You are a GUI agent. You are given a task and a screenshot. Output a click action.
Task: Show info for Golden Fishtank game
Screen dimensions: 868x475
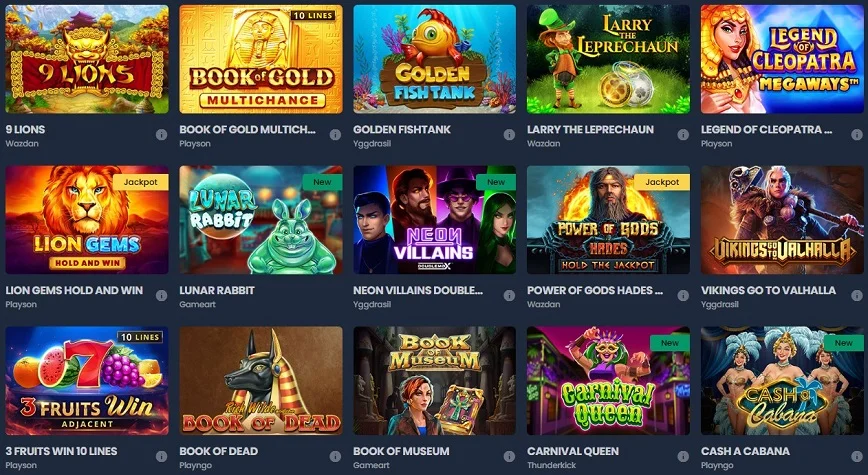click(x=509, y=135)
